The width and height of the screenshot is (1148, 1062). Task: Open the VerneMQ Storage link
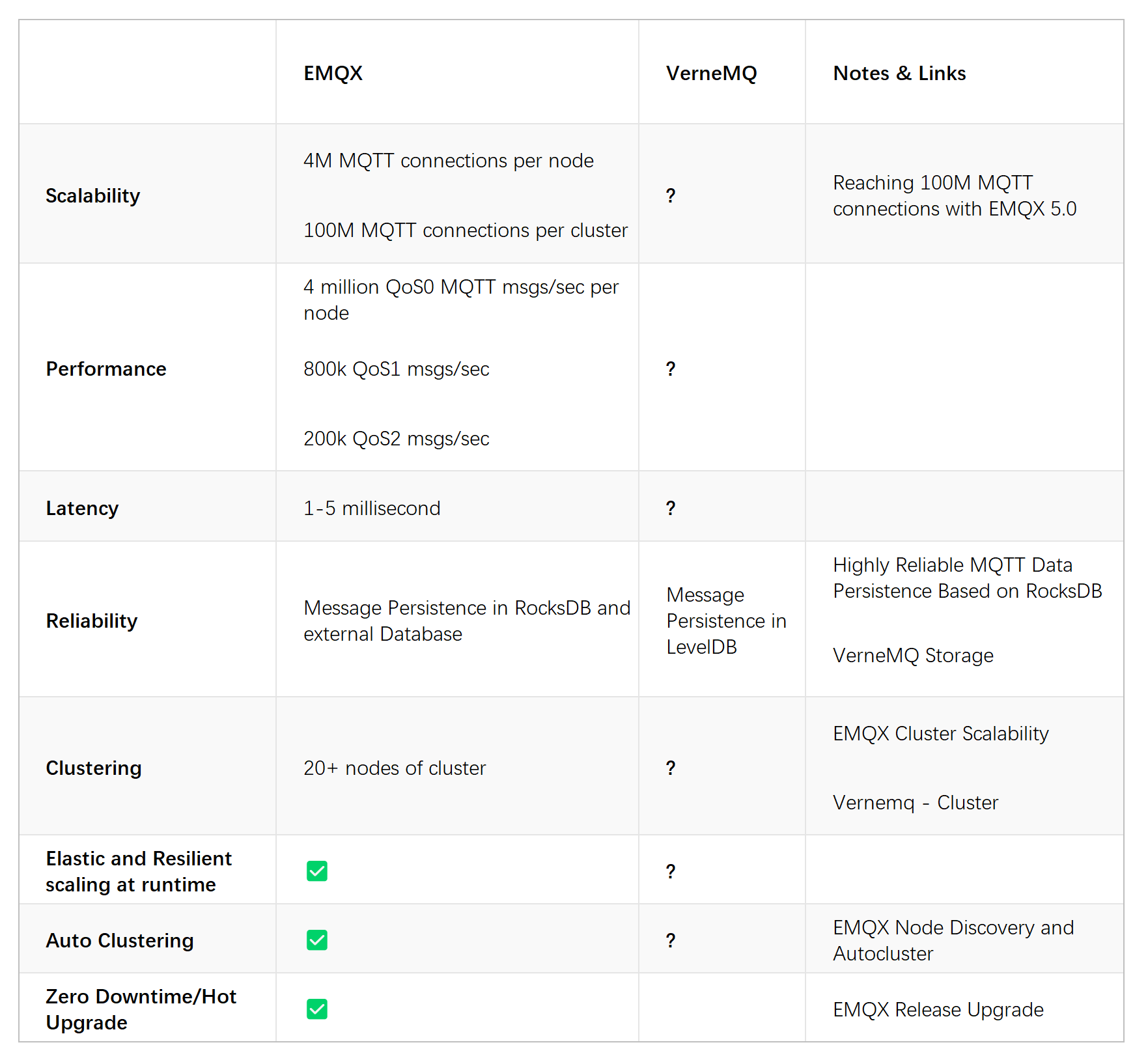[x=913, y=656]
